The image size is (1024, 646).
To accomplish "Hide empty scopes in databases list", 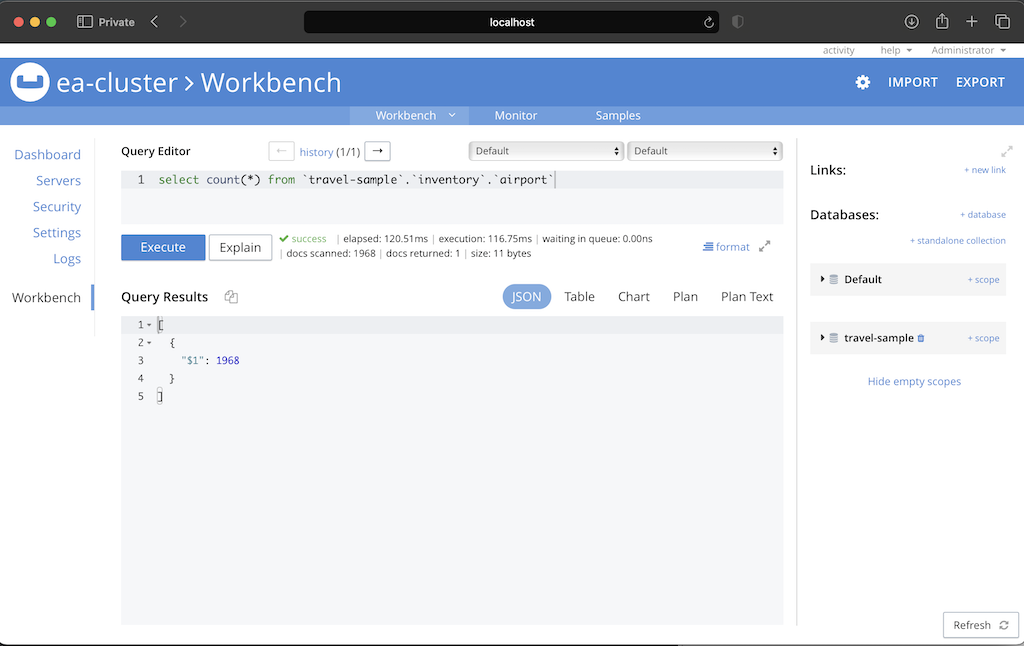I will pos(914,381).
